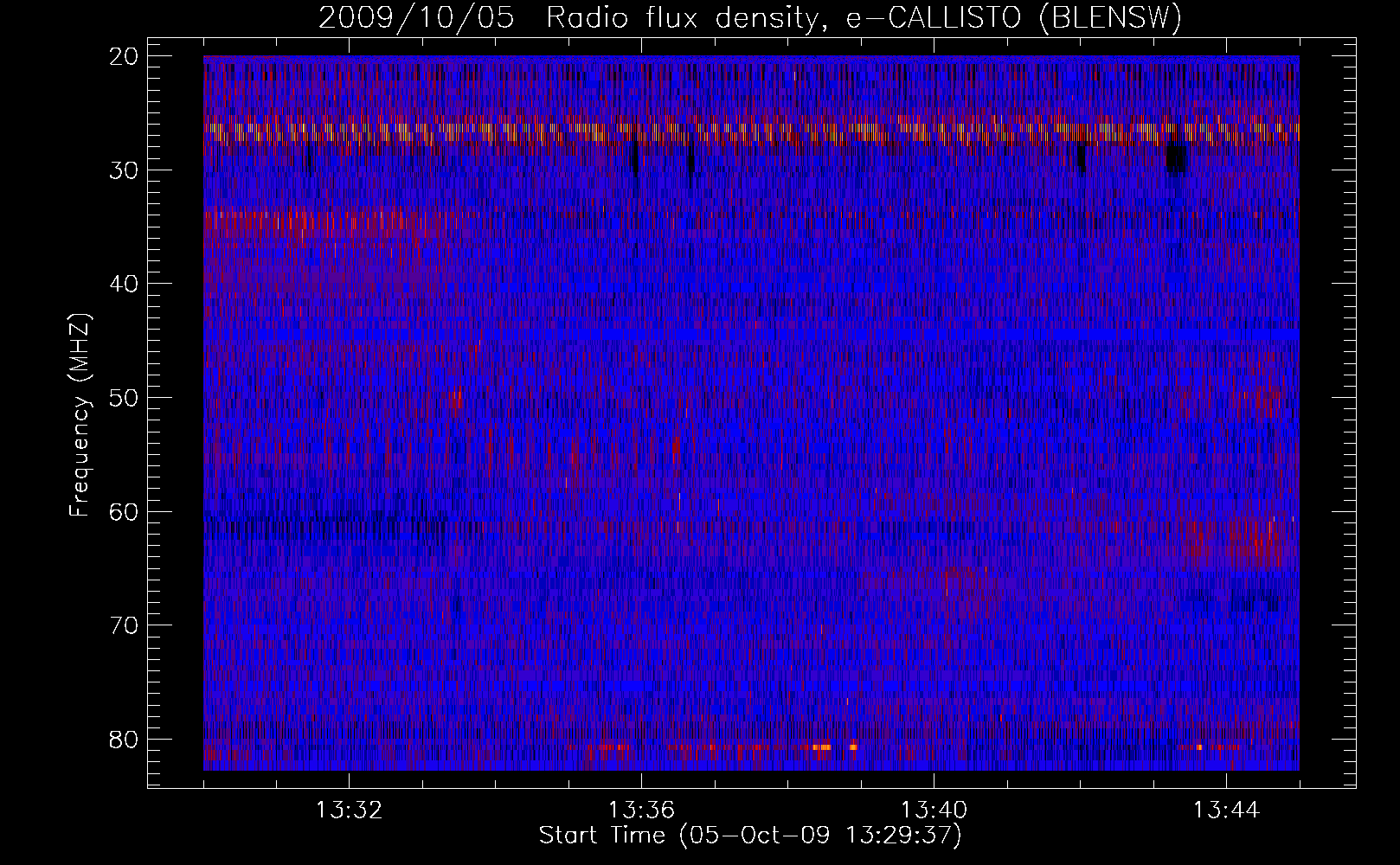The height and width of the screenshot is (865, 1400).
Task: Click the 30 frequency tick label
Action: point(125,170)
